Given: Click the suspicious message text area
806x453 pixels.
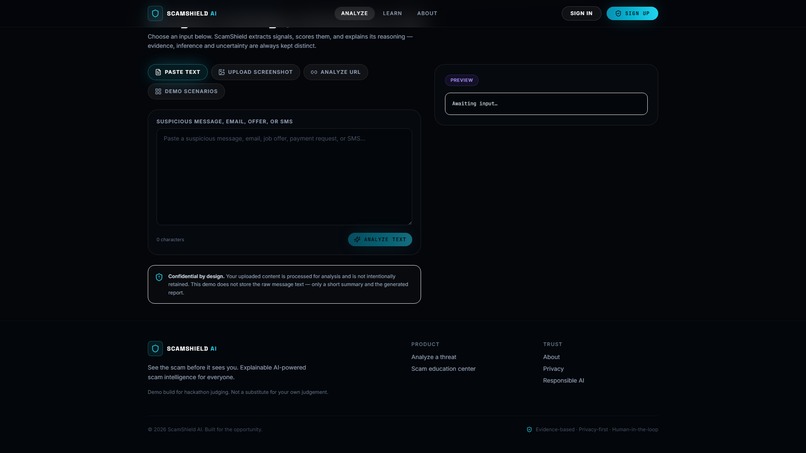Looking at the screenshot, I should 284,176.
